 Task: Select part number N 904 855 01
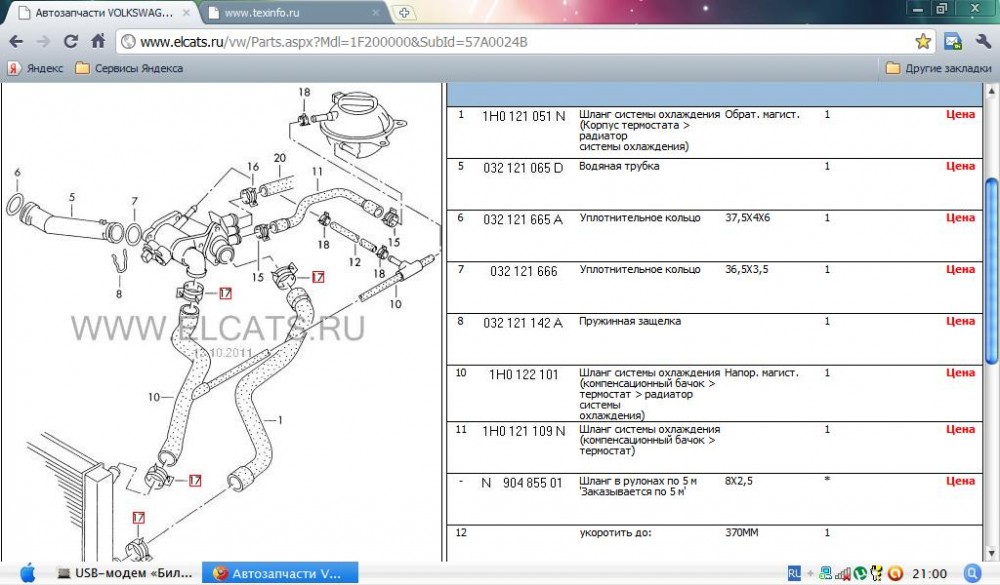[x=522, y=484]
